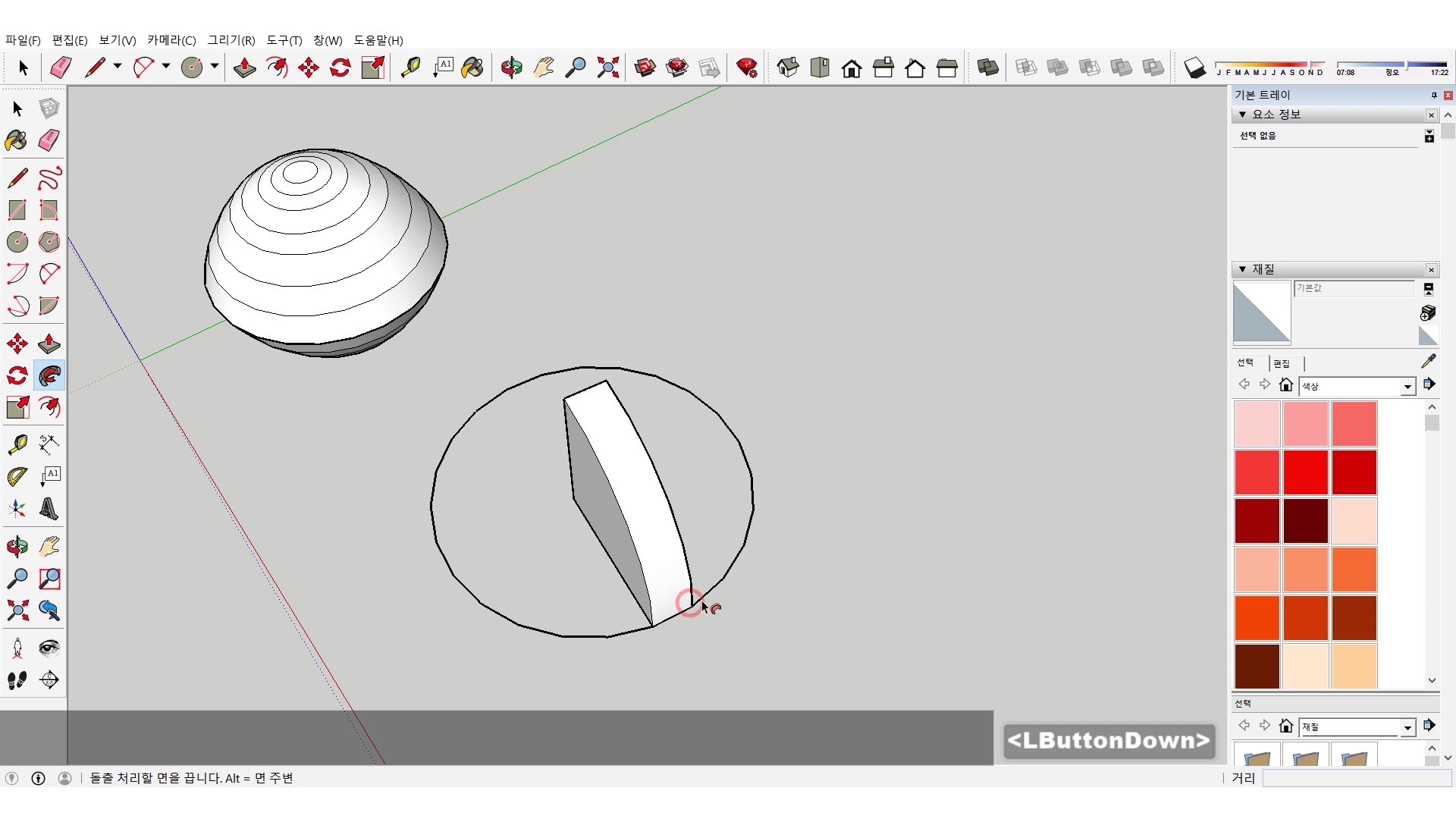Pick the bright red color swatch

(x=1305, y=472)
